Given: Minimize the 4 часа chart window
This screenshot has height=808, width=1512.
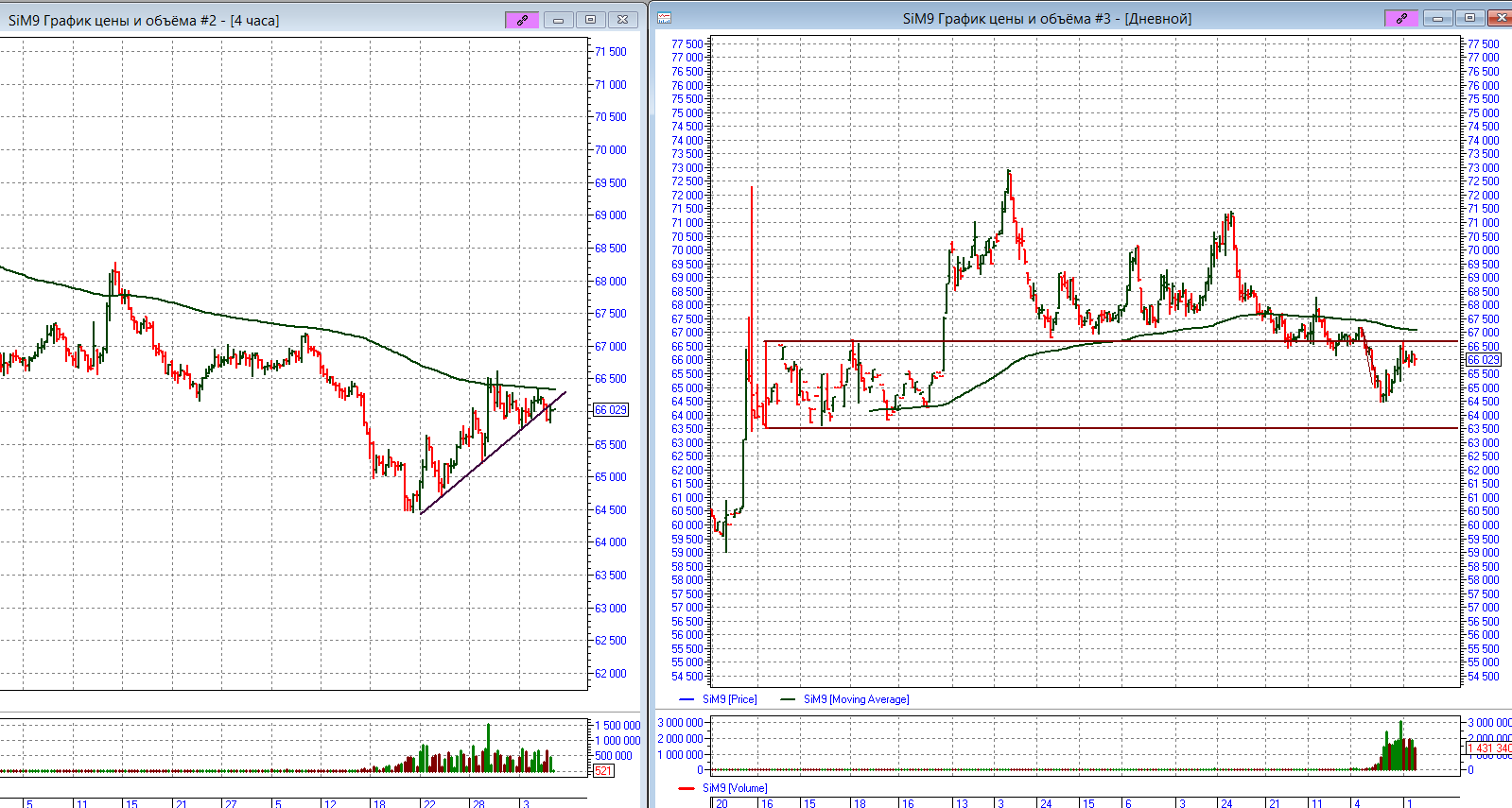Looking at the screenshot, I should 558,20.
